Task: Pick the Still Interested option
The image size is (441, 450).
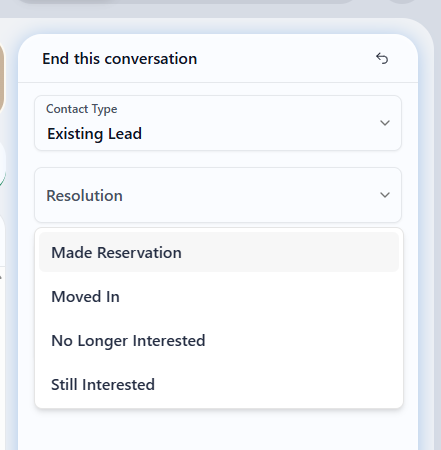Action: (219, 384)
